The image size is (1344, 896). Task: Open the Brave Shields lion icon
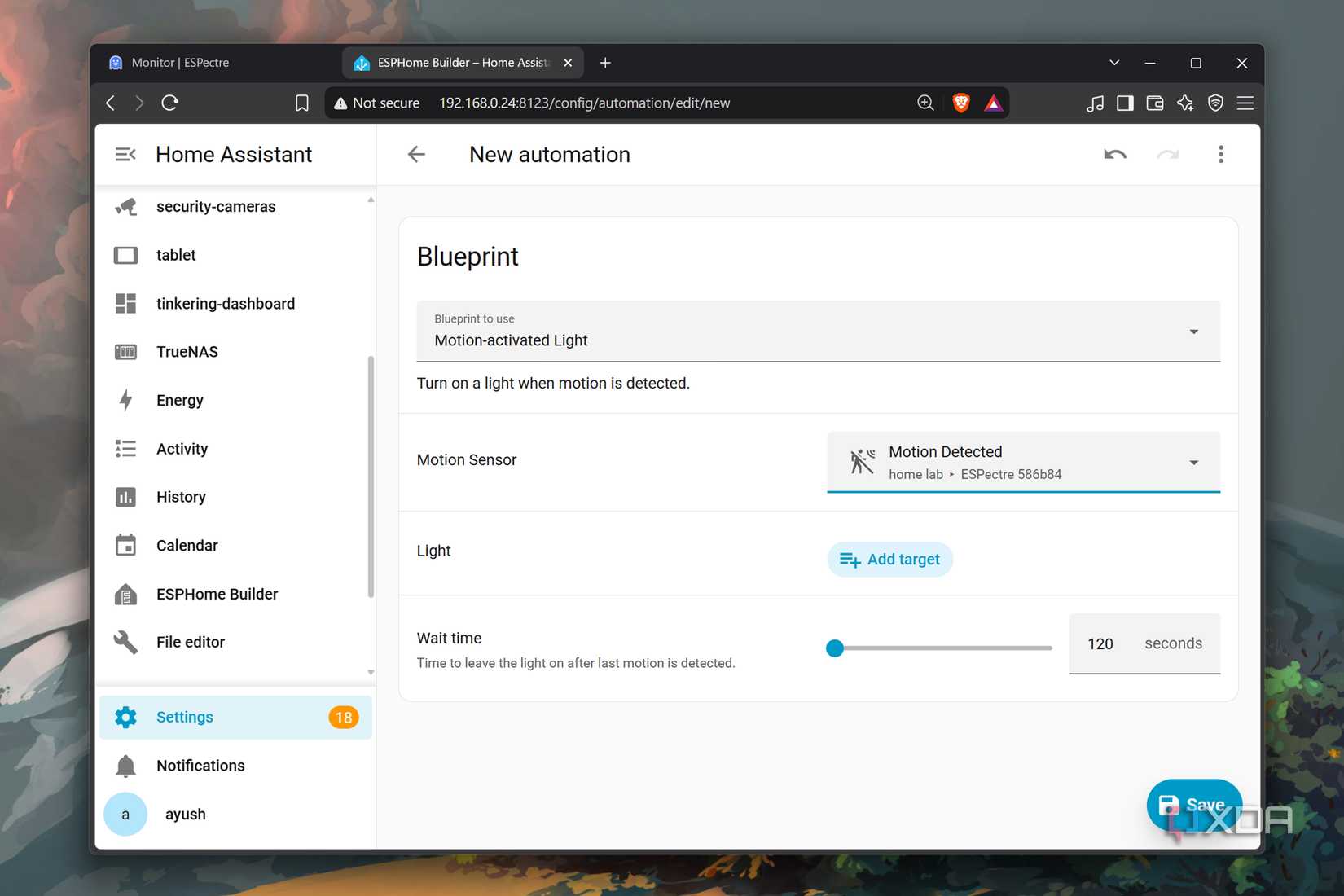pyautogui.click(x=961, y=103)
